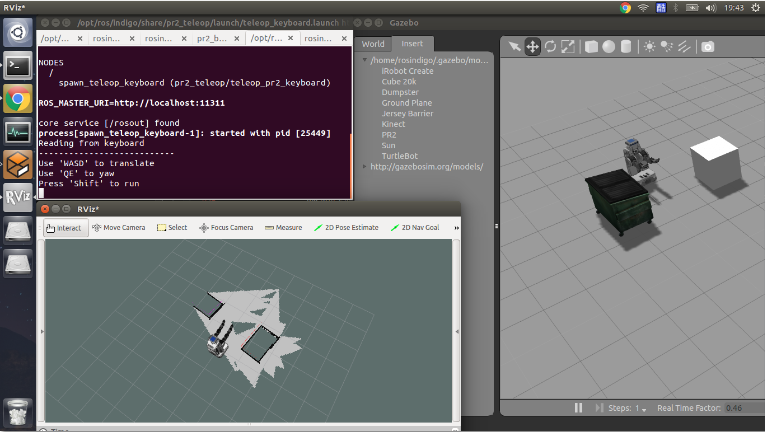Select Jersey Barrier model in the list
This screenshot has width=765, height=432.
[x=407, y=114]
